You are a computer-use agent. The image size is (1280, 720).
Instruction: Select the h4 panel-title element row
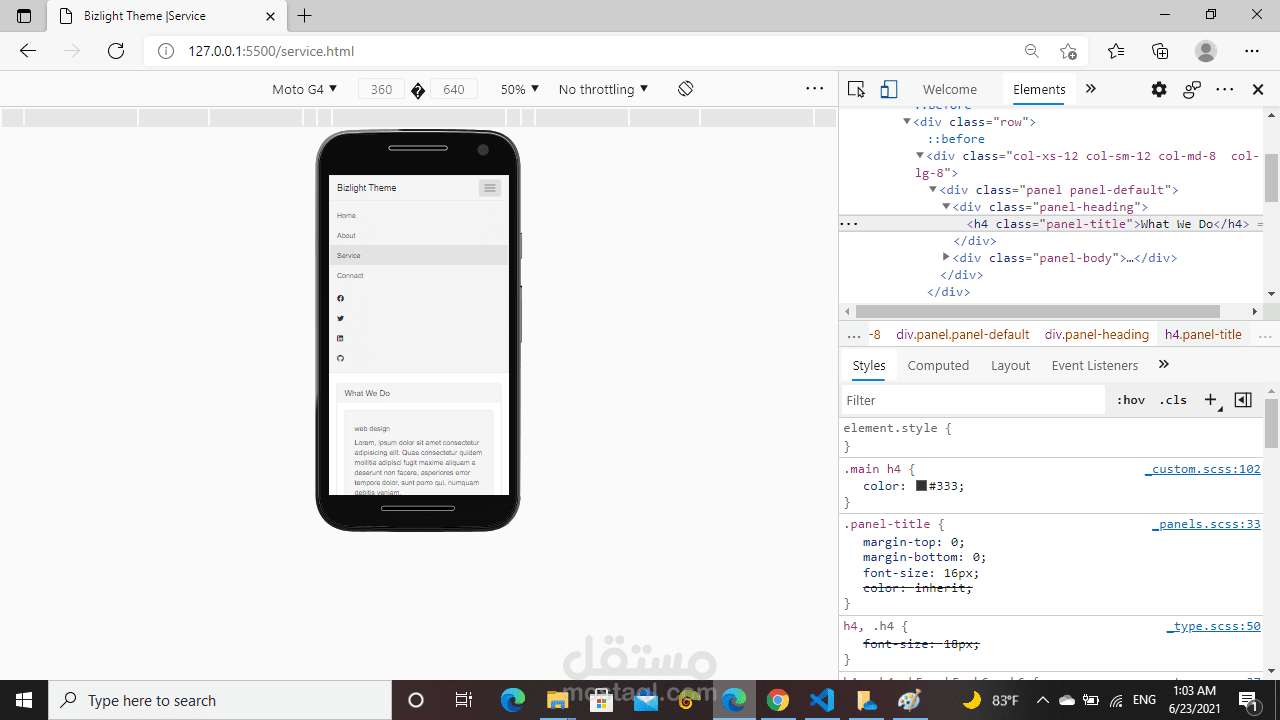(x=1050, y=224)
